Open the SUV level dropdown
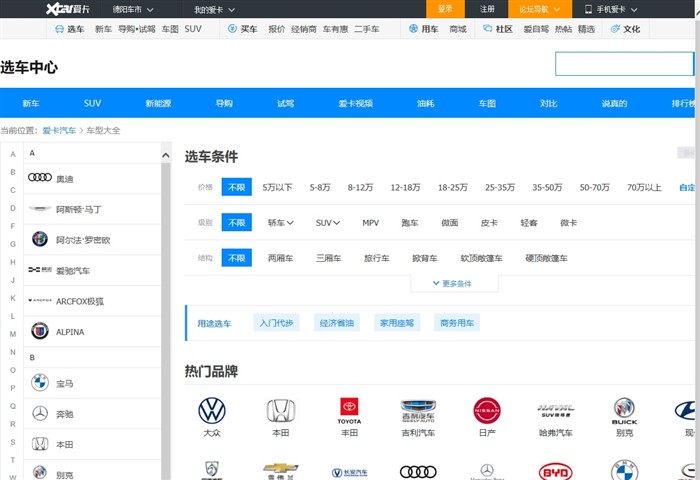Screen dimensions: 700x480 [328, 223]
